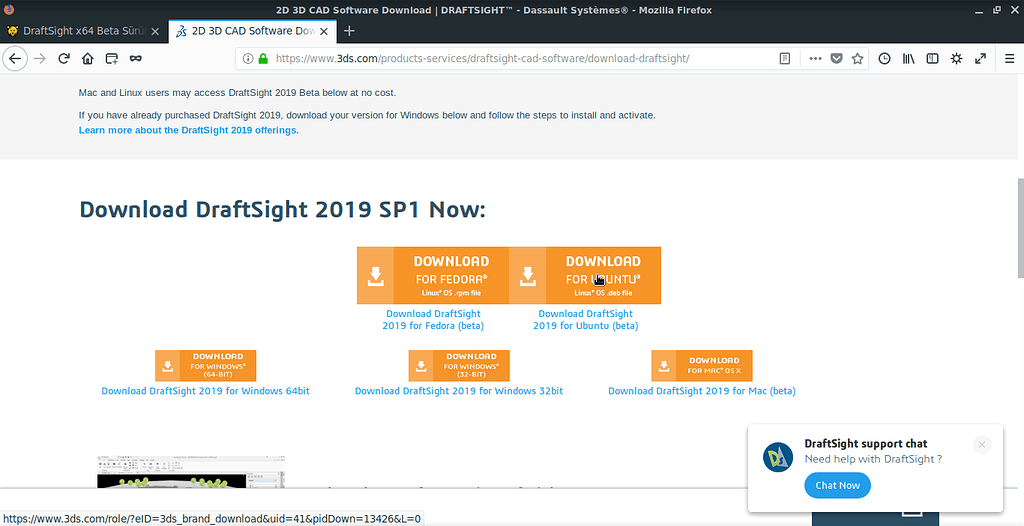Toggle the sidebar view icon
The width and height of the screenshot is (1024, 526).
coord(932,59)
